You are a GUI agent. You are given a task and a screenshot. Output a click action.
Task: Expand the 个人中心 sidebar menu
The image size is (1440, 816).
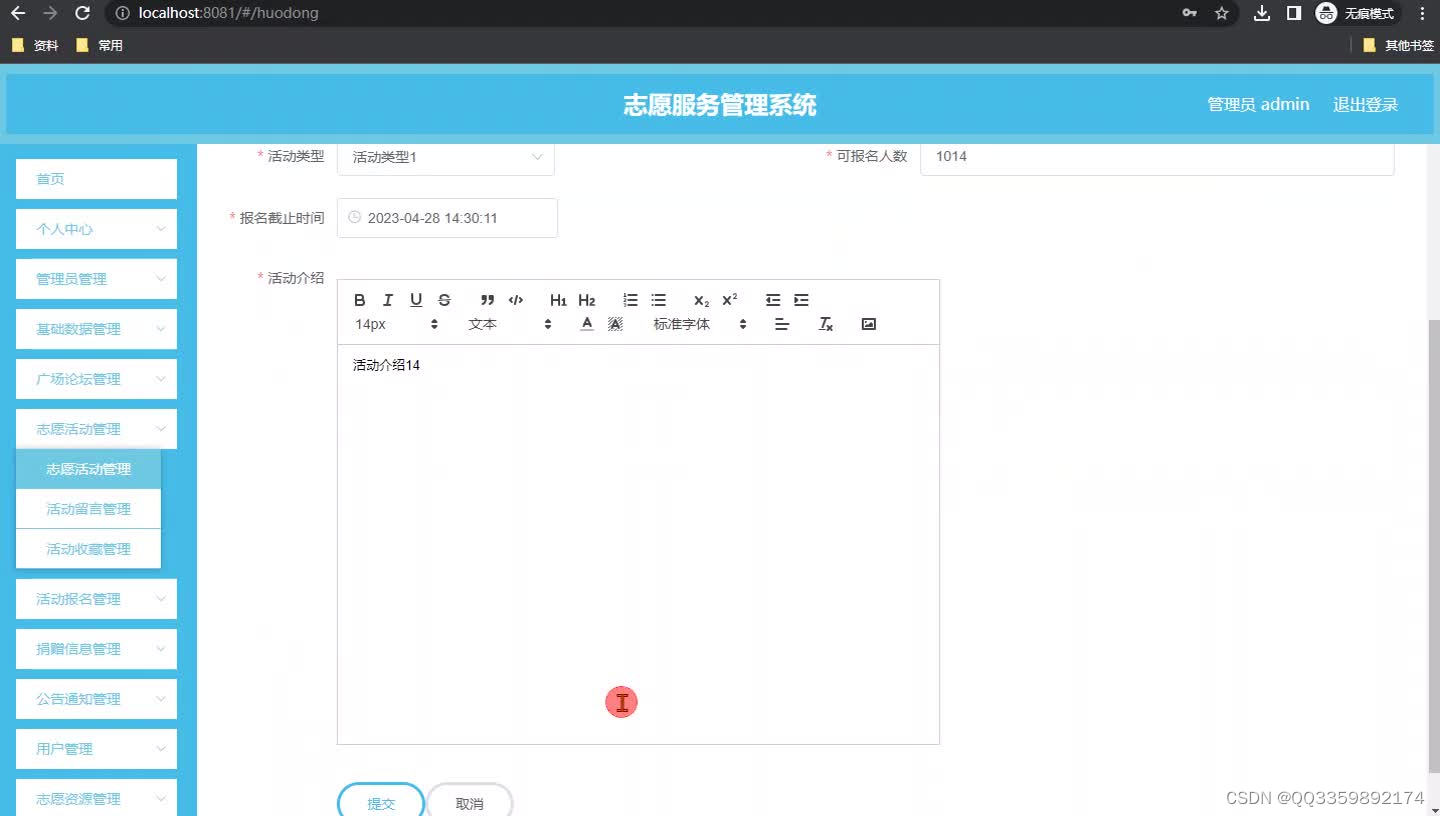(96, 229)
